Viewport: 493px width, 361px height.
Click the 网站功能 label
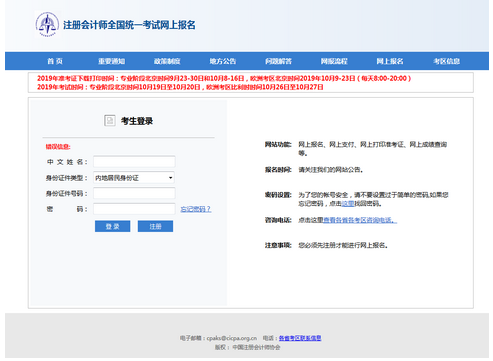click(x=278, y=144)
